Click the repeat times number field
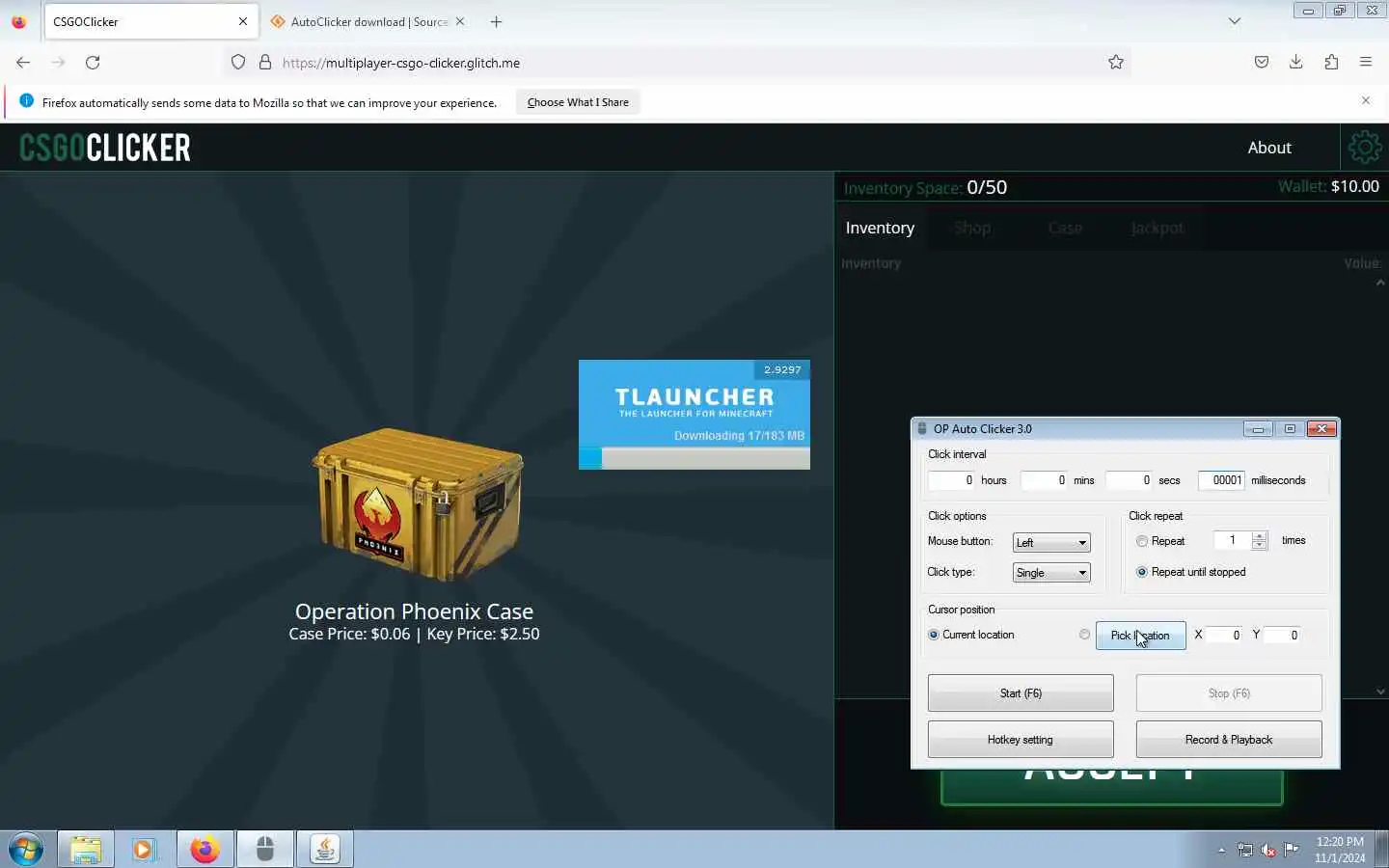Viewport: 1389px width, 868px height. click(x=1233, y=540)
